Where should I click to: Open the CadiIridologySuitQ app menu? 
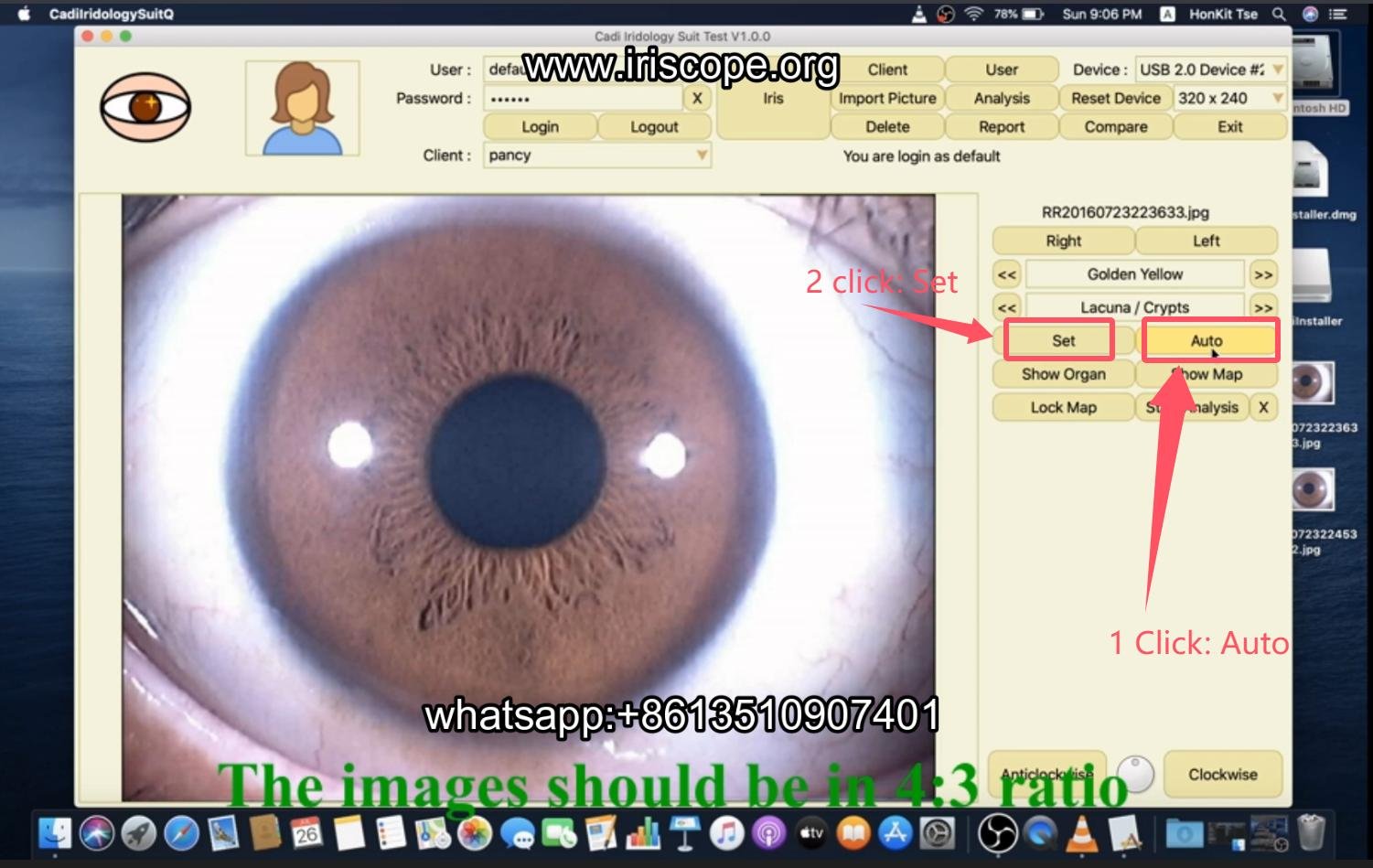coord(111,14)
